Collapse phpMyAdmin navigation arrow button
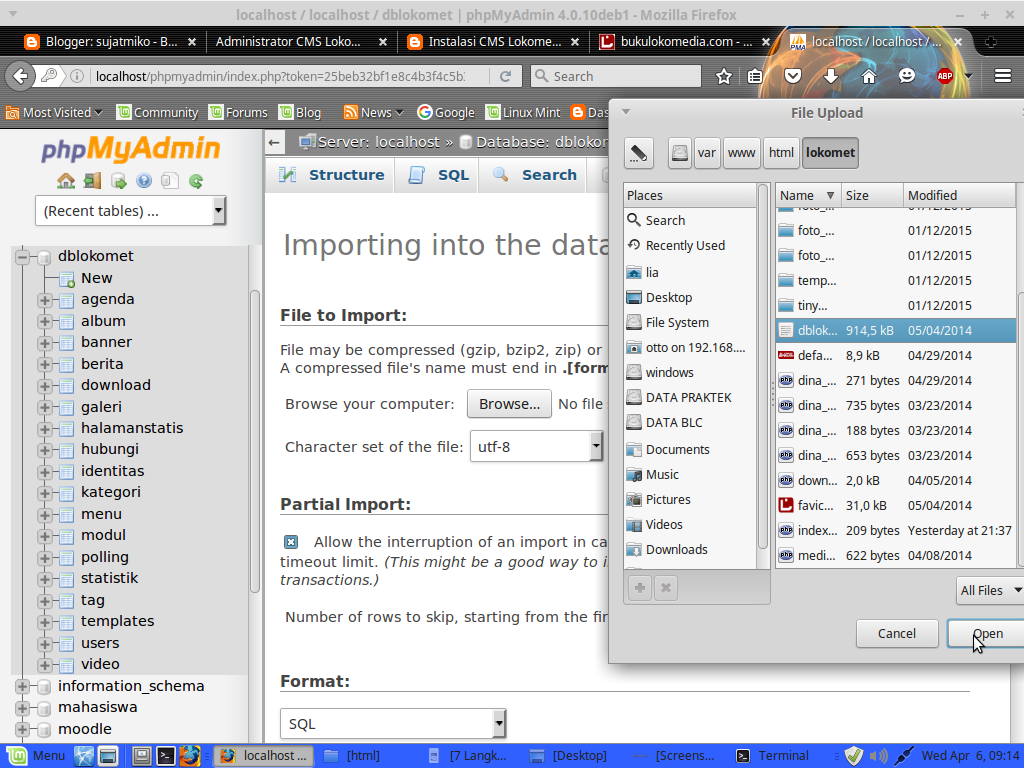Image resolution: width=1024 pixels, height=768 pixels. (x=274, y=142)
